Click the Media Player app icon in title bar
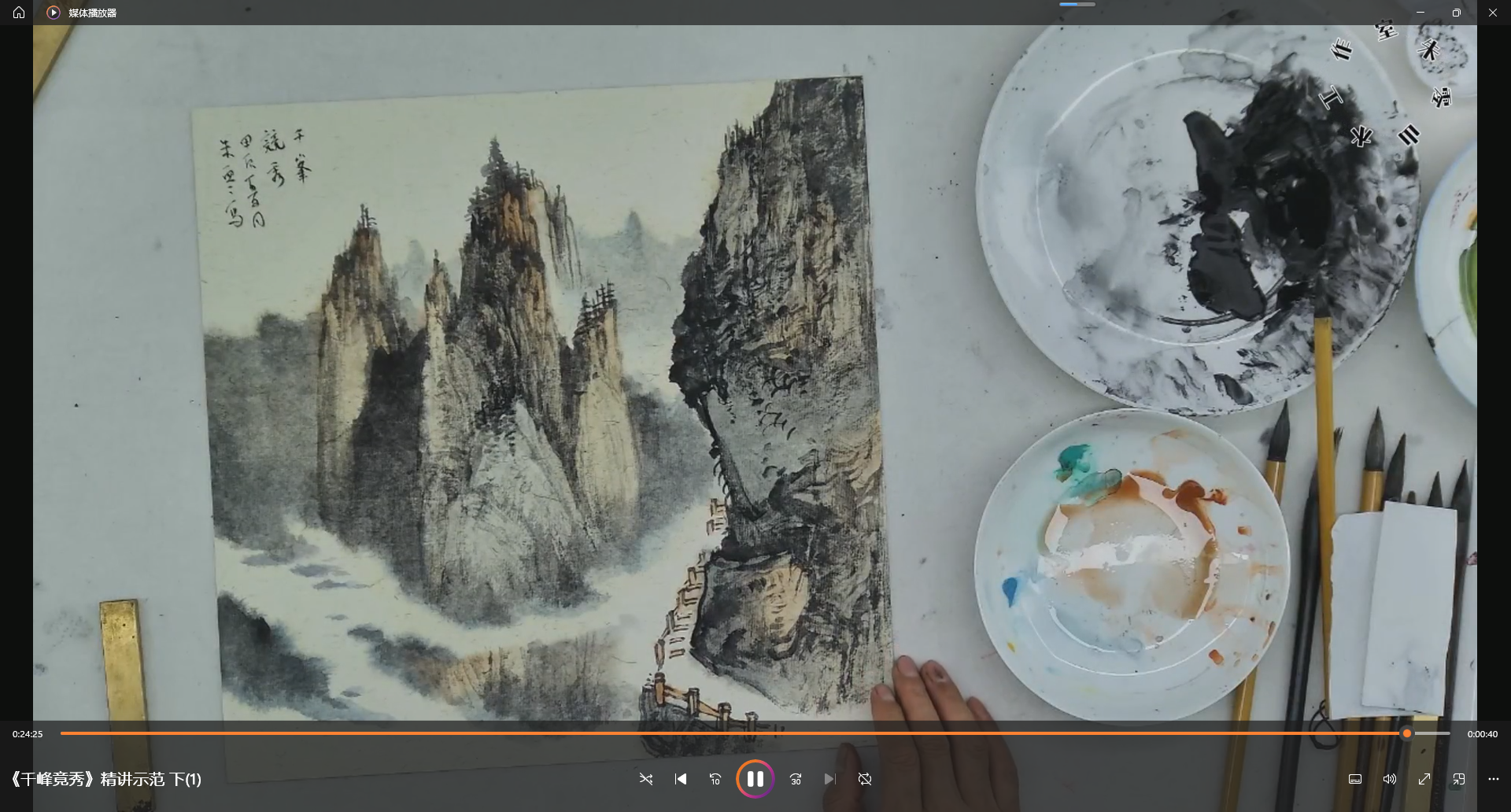Image resolution: width=1511 pixels, height=812 pixels. (x=54, y=13)
